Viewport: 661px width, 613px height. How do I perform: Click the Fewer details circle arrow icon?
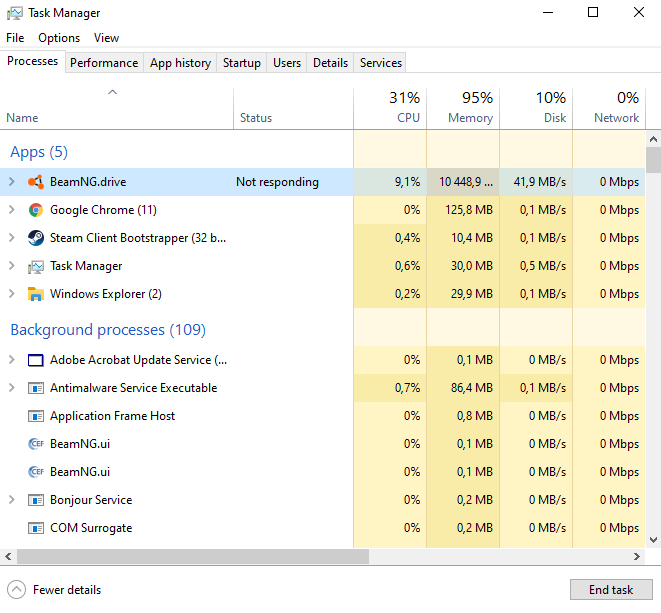(x=16, y=590)
